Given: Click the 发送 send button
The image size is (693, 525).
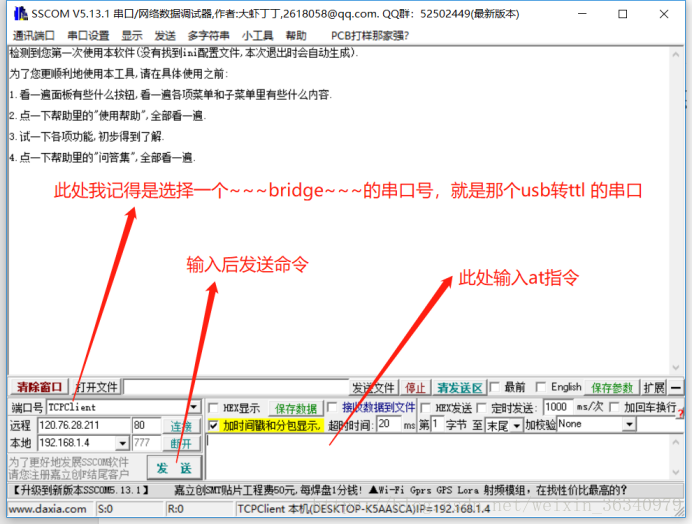Looking at the screenshot, I should tap(174, 468).
